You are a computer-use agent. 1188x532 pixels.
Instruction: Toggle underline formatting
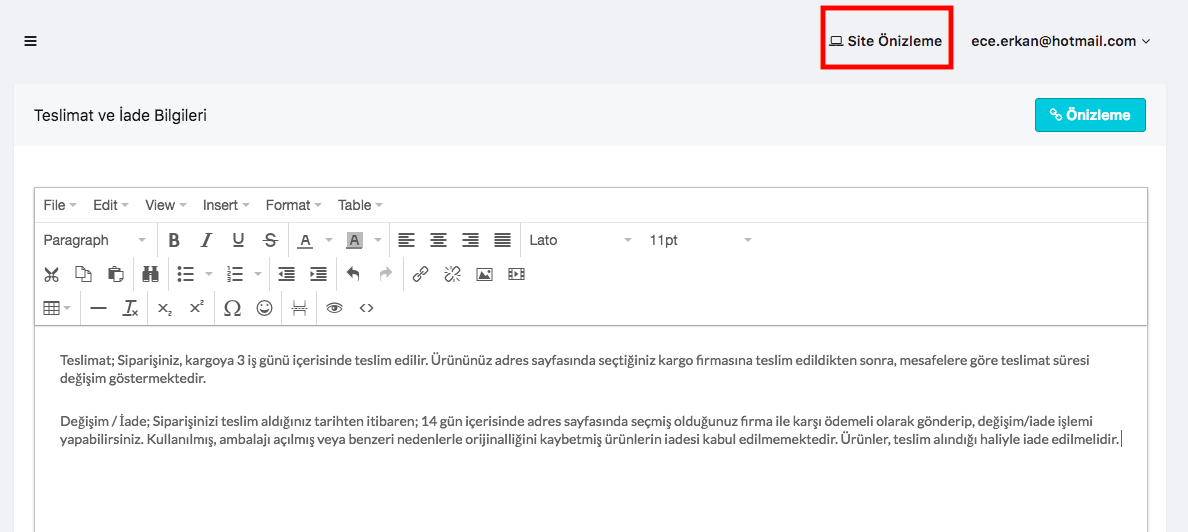pyautogui.click(x=238, y=240)
